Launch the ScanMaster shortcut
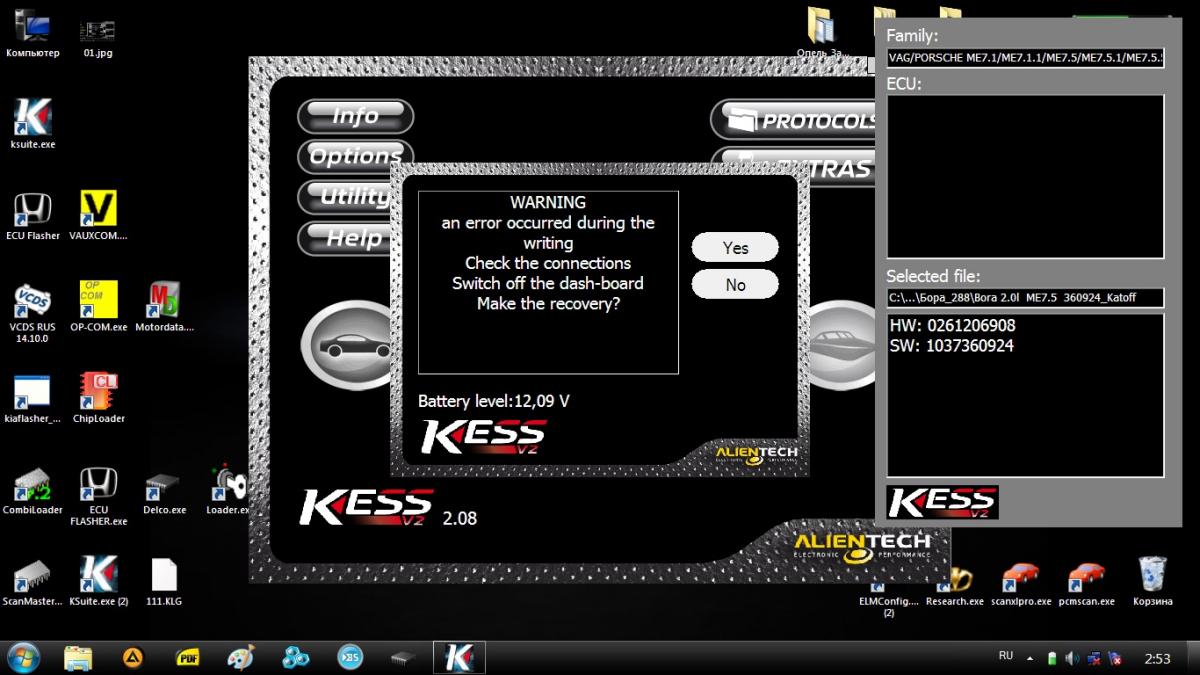The image size is (1200, 675). pyautogui.click(x=32, y=581)
